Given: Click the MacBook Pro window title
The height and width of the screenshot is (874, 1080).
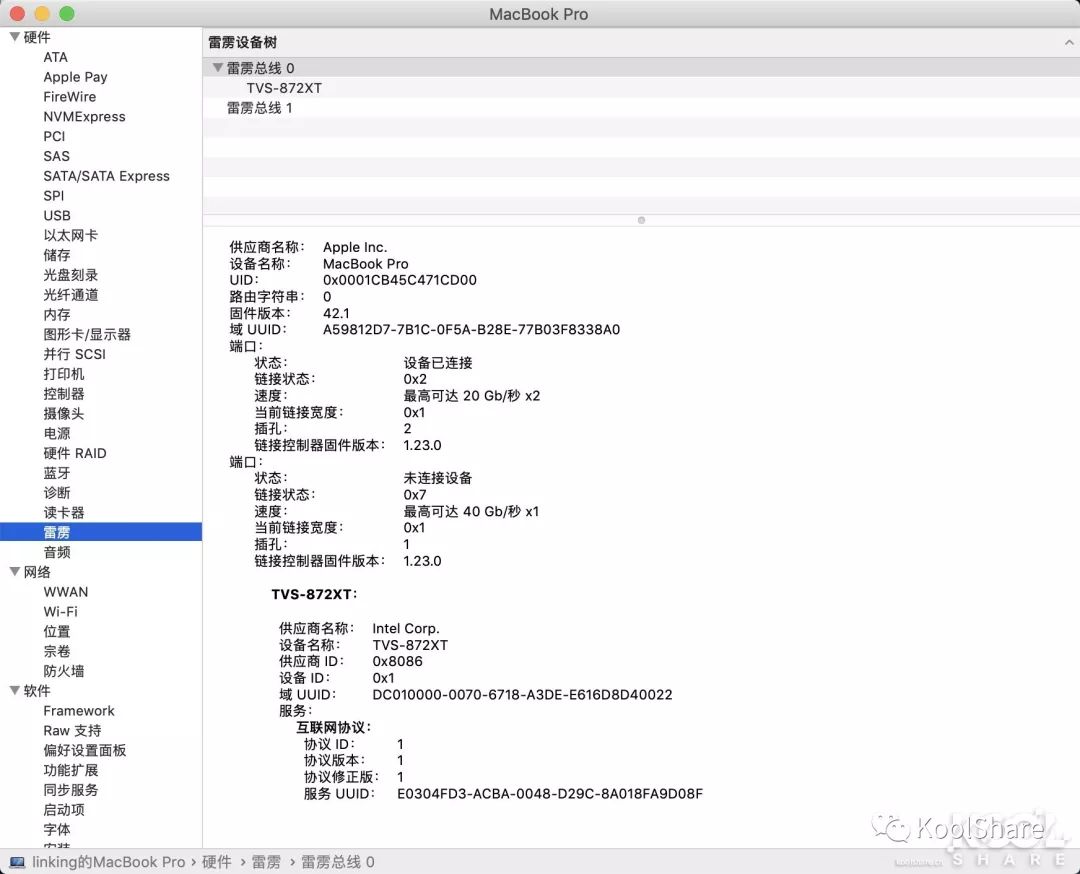Looking at the screenshot, I should pyautogui.click(x=539, y=14).
